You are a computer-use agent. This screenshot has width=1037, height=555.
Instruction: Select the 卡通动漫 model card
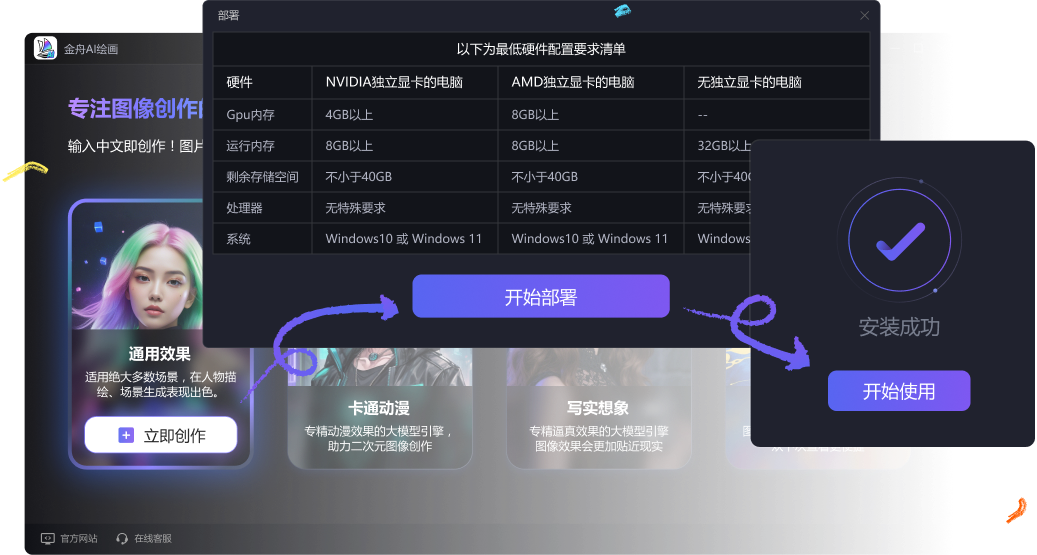pyautogui.click(x=380, y=409)
